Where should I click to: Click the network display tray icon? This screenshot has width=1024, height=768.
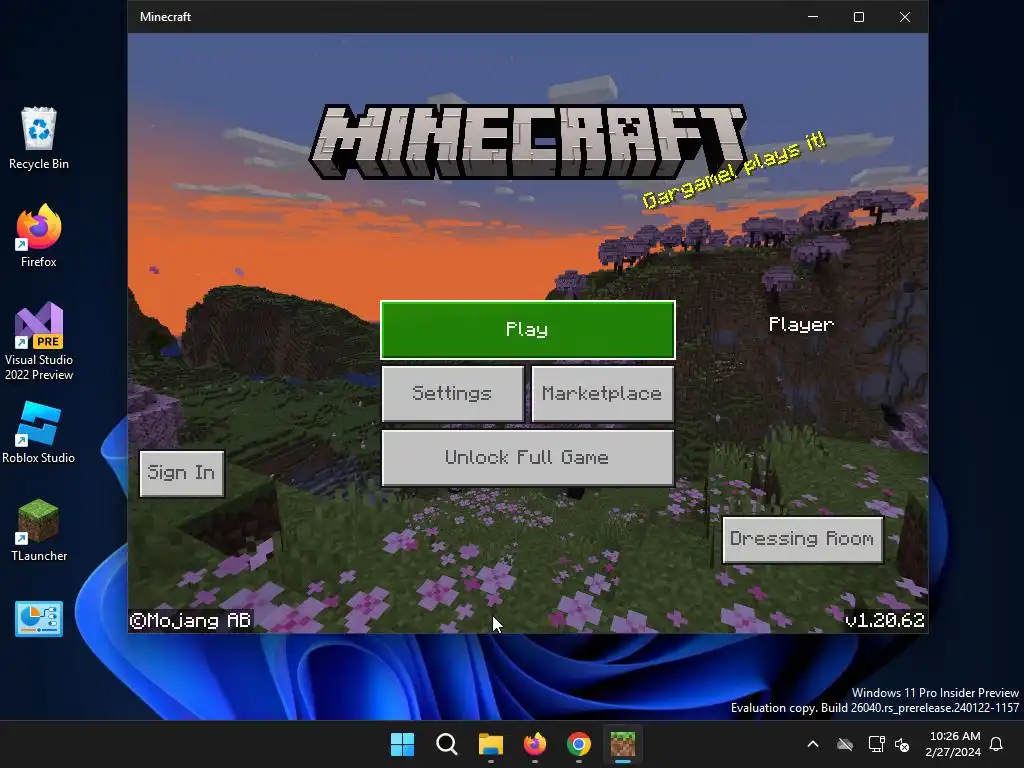coord(876,744)
